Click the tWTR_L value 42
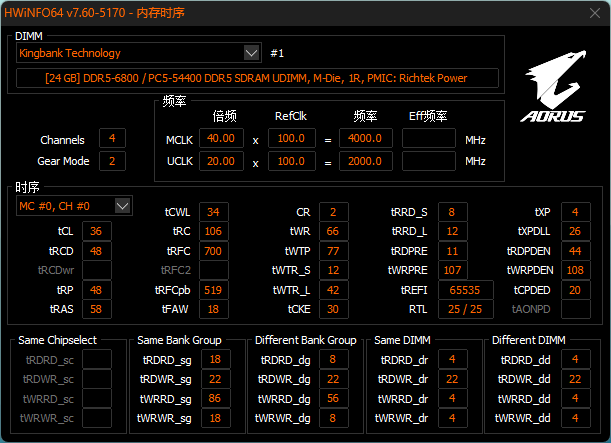 334,290
